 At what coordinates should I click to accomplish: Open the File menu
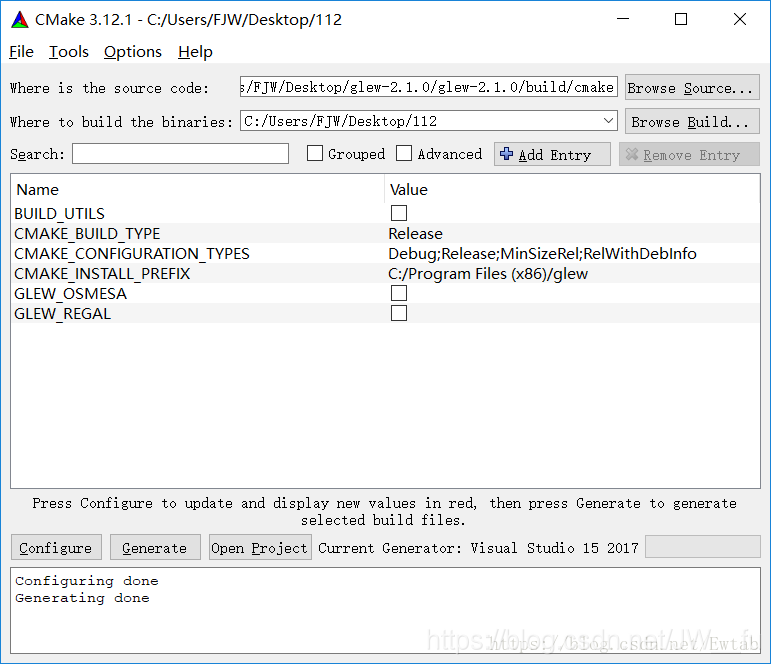21,52
